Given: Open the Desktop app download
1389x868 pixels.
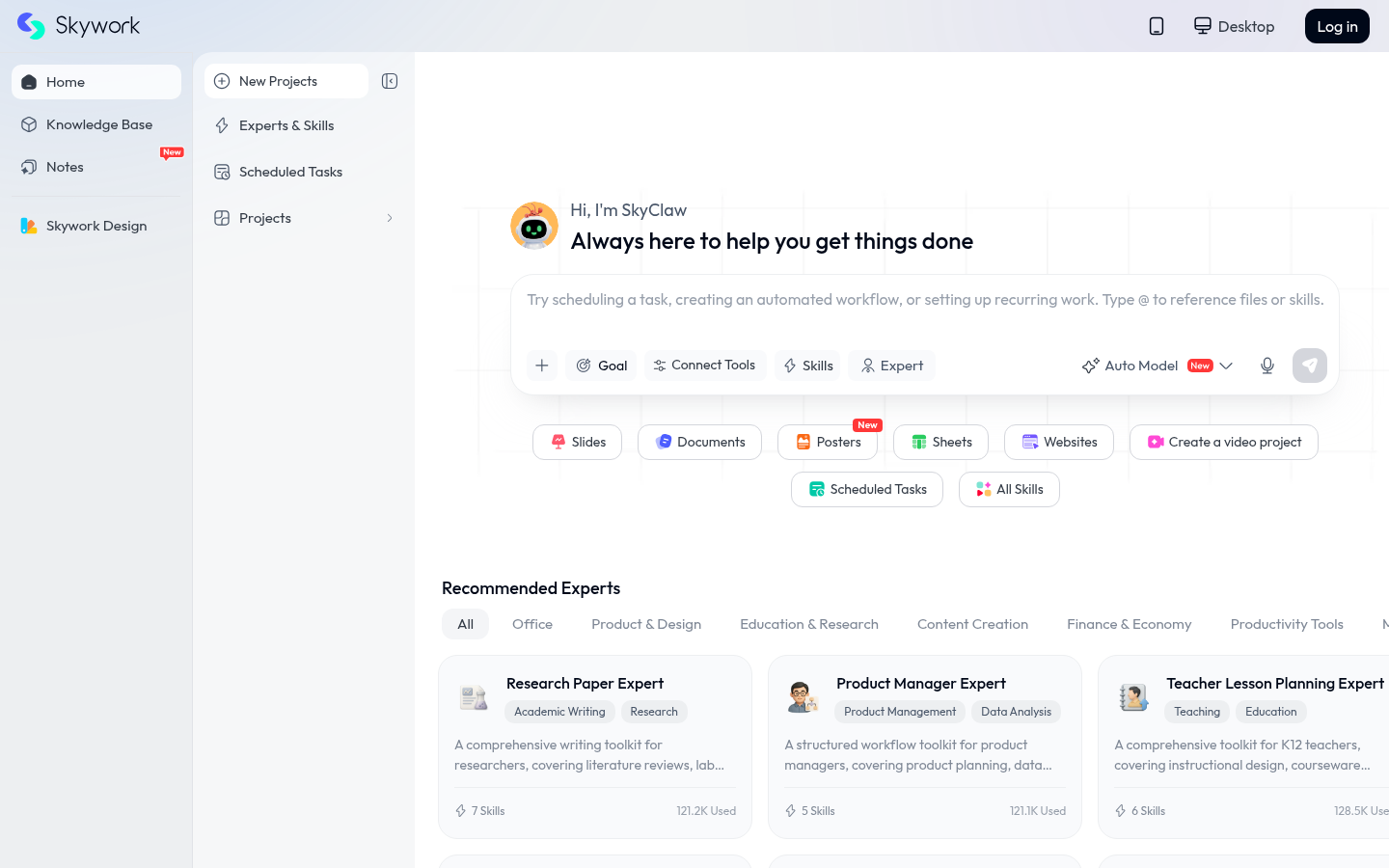Looking at the screenshot, I should [x=1234, y=26].
